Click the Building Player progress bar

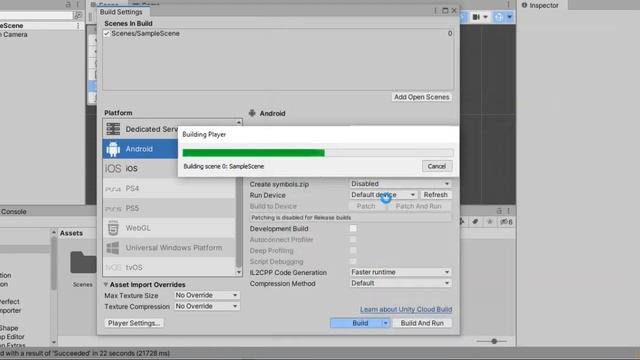click(318, 153)
